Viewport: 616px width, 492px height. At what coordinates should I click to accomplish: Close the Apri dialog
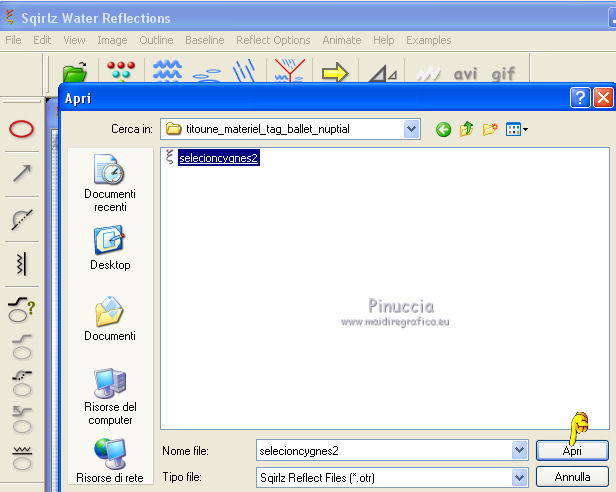[x=603, y=97]
